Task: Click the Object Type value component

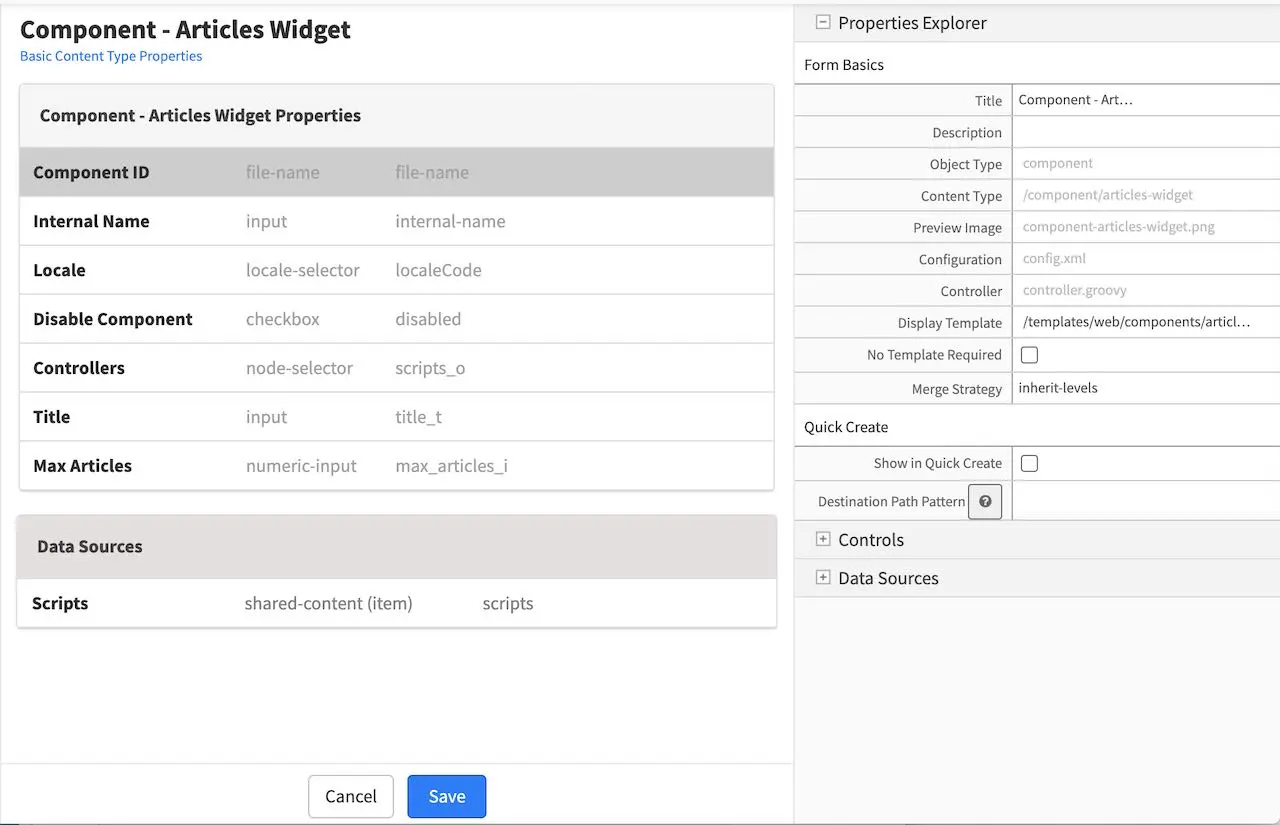Action: (x=1058, y=163)
